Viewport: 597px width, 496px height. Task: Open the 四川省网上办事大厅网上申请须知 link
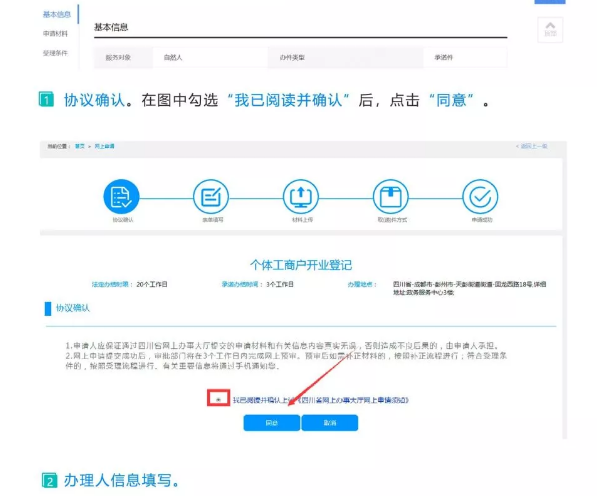(353, 400)
